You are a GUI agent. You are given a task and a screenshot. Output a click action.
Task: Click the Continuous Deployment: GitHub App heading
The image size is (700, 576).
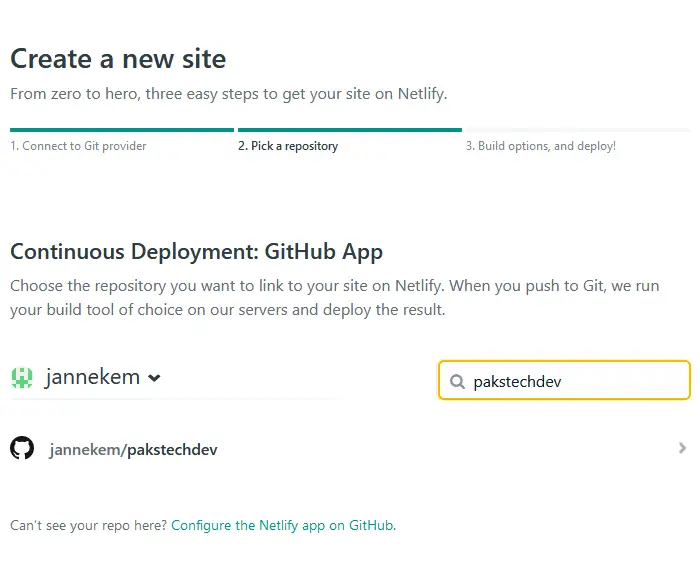click(196, 252)
